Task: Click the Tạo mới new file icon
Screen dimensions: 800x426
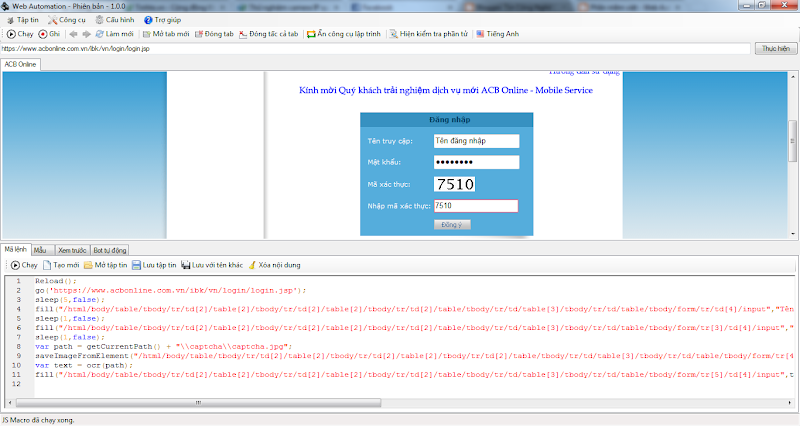Action: click(x=47, y=265)
